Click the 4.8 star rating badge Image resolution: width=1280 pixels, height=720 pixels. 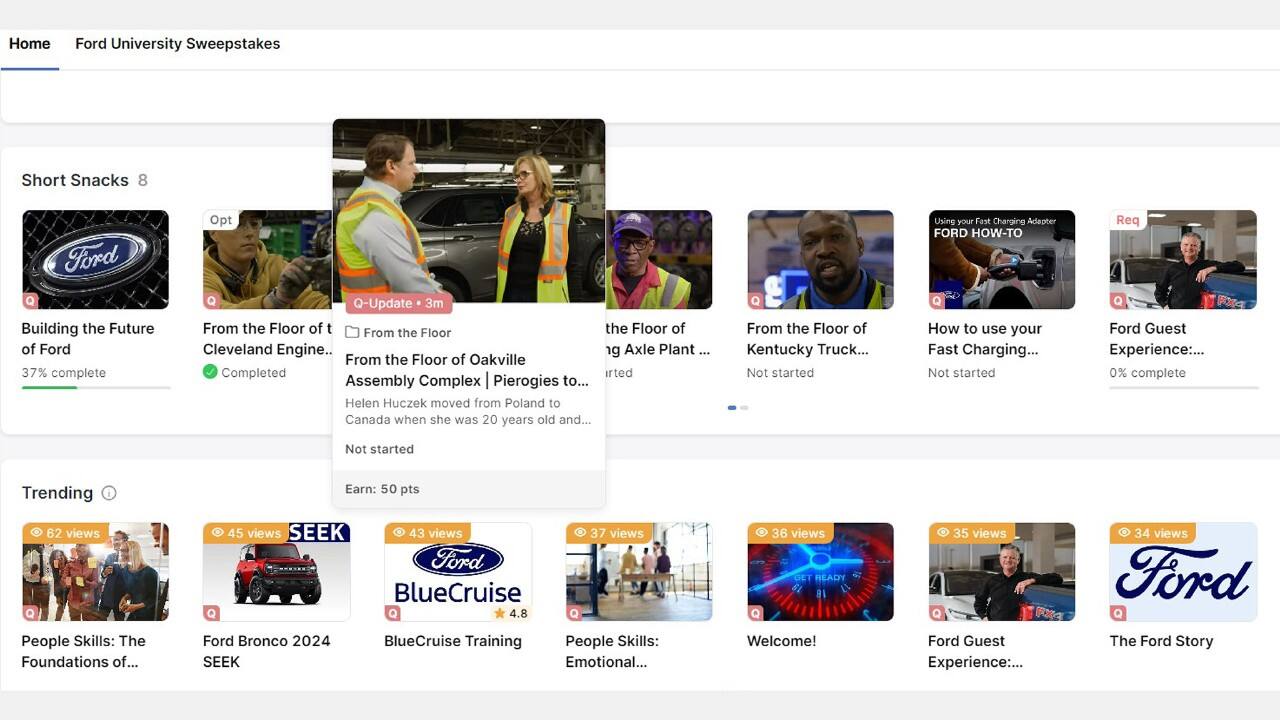click(511, 613)
